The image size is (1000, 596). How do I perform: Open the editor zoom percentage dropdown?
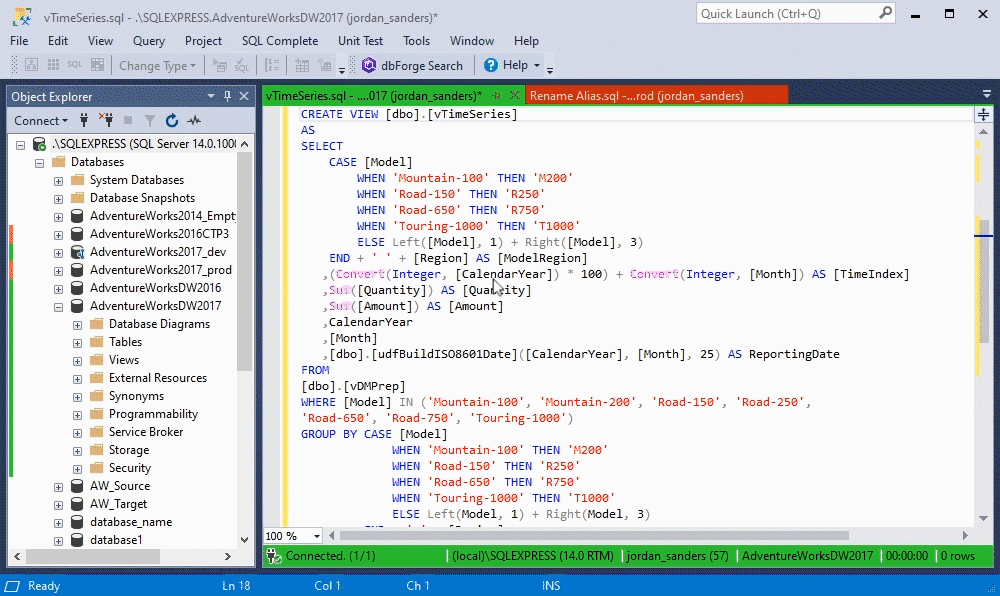pos(318,536)
